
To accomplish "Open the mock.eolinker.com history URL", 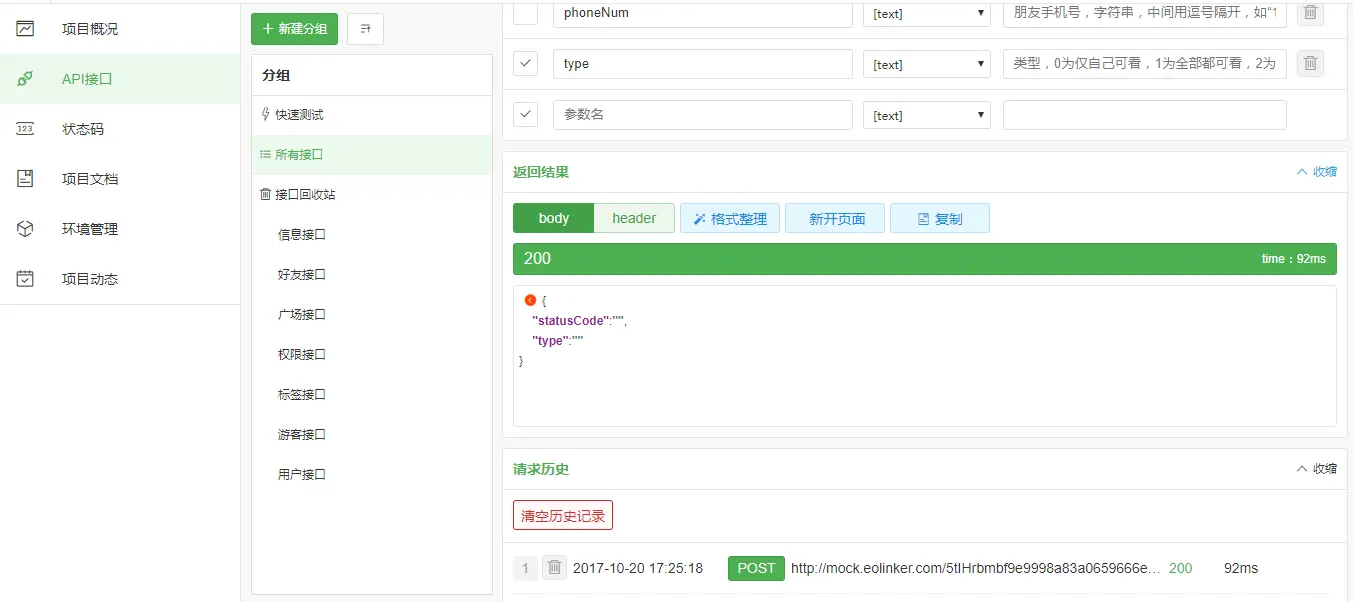I will pyautogui.click(x=976, y=568).
